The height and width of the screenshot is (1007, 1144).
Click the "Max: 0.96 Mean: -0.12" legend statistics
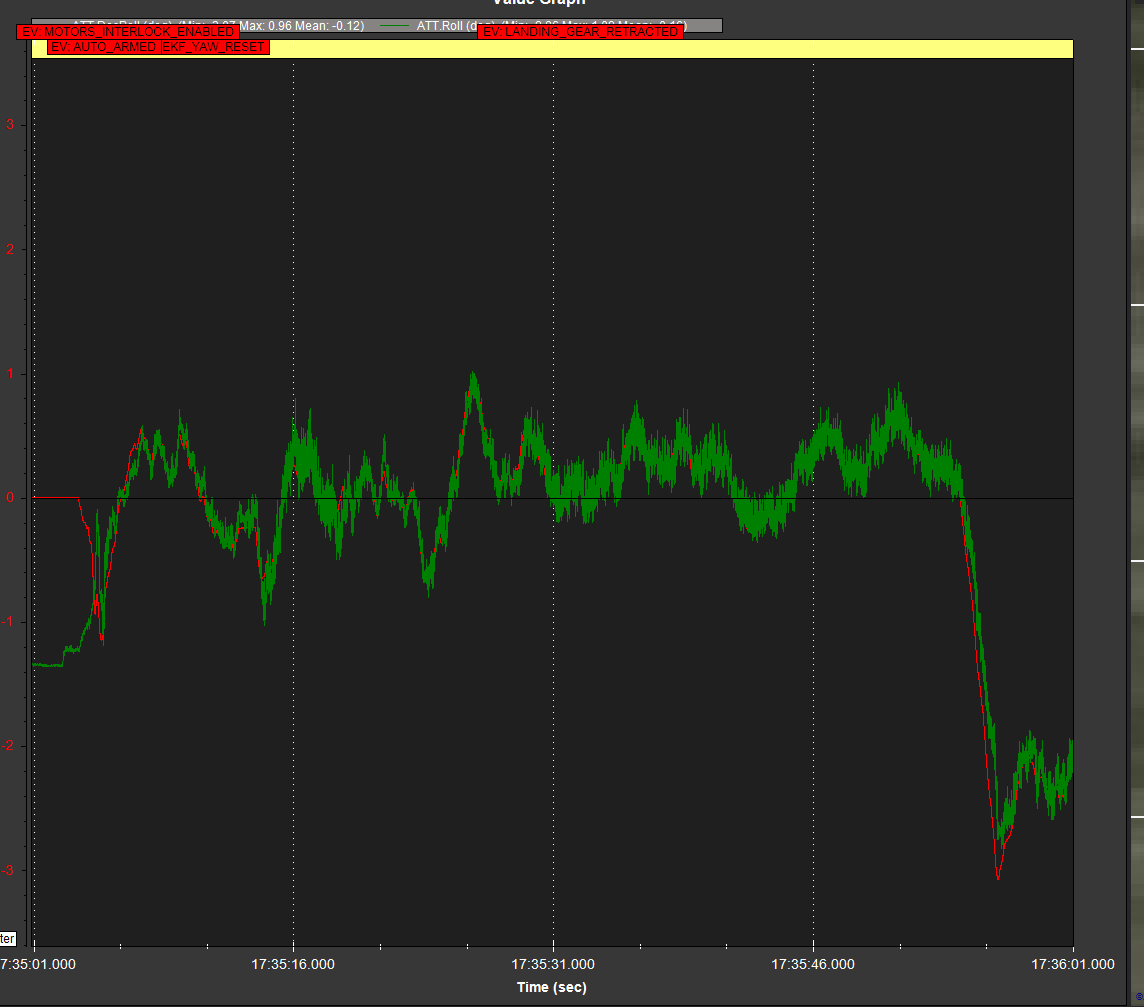click(x=301, y=26)
